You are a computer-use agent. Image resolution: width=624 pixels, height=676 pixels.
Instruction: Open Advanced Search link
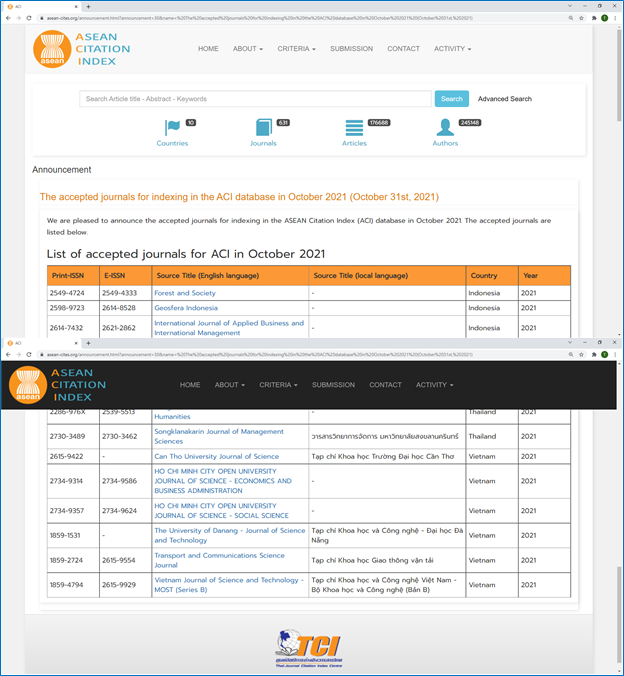(505, 99)
